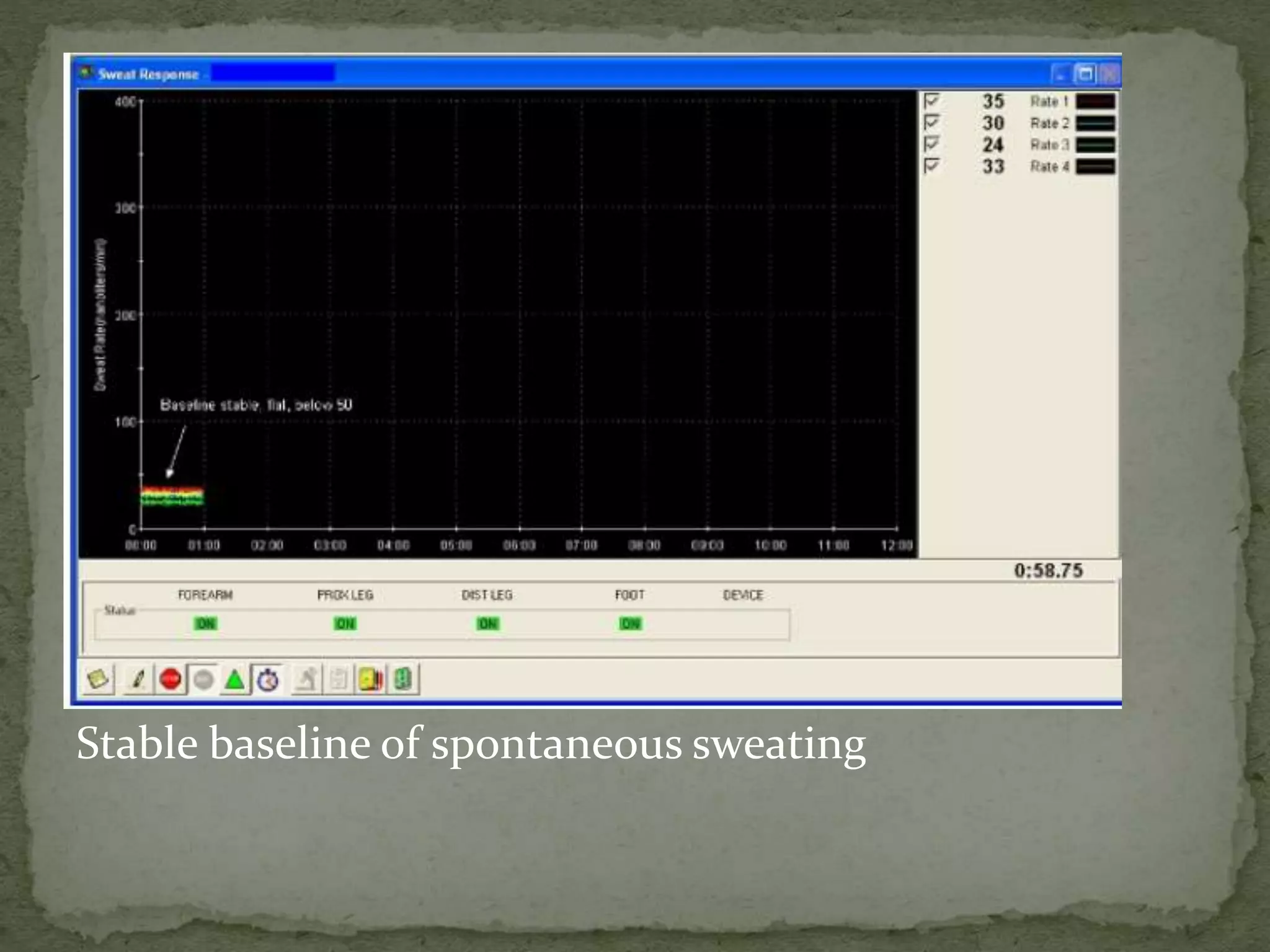Click the green door exit icon

(x=403, y=679)
